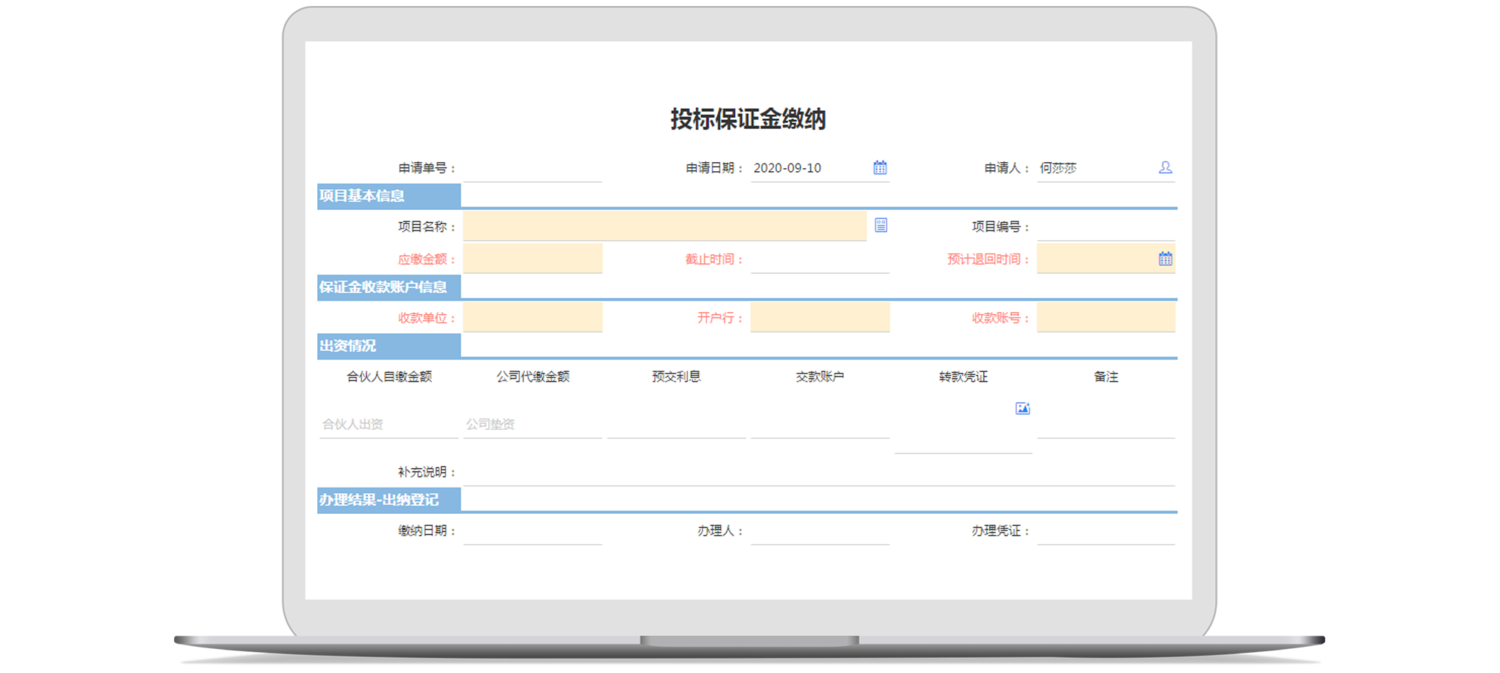The image size is (1500, 673).
Task: Click the 收款单位 input field
Action: pyautogui.click(x=532, y=318)
